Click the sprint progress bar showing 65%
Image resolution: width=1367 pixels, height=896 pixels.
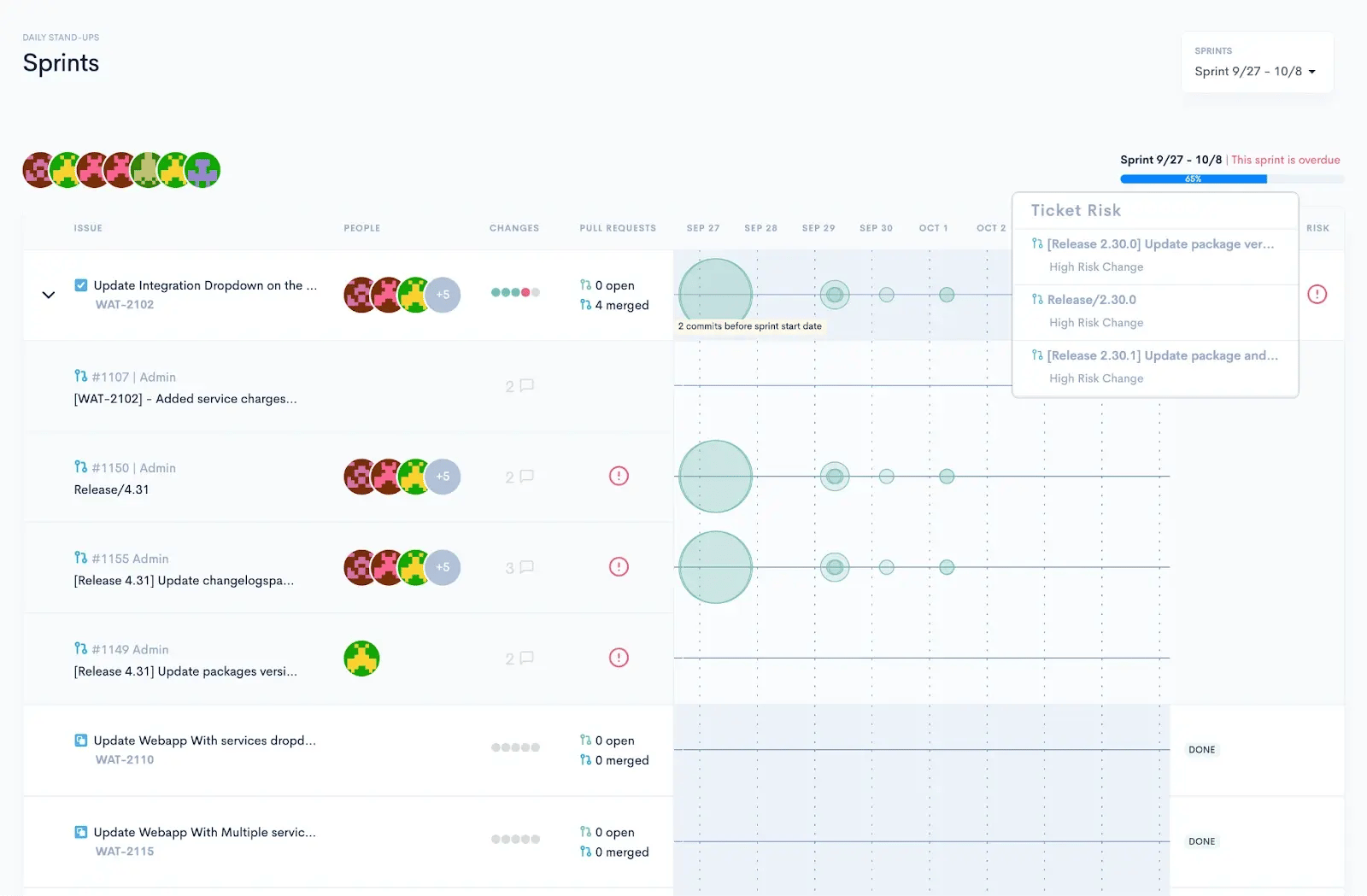pos(1194,179)
